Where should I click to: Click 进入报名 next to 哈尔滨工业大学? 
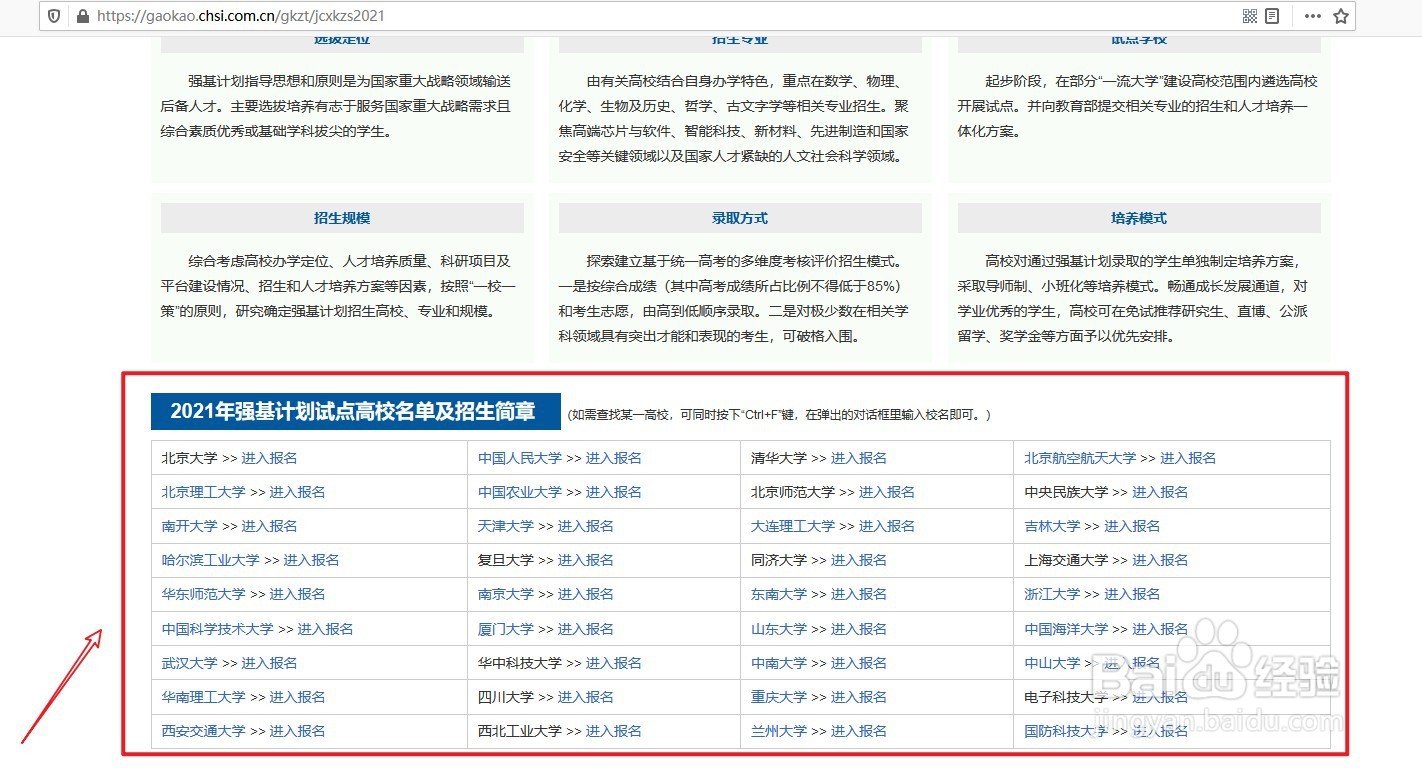pos(311,560)
